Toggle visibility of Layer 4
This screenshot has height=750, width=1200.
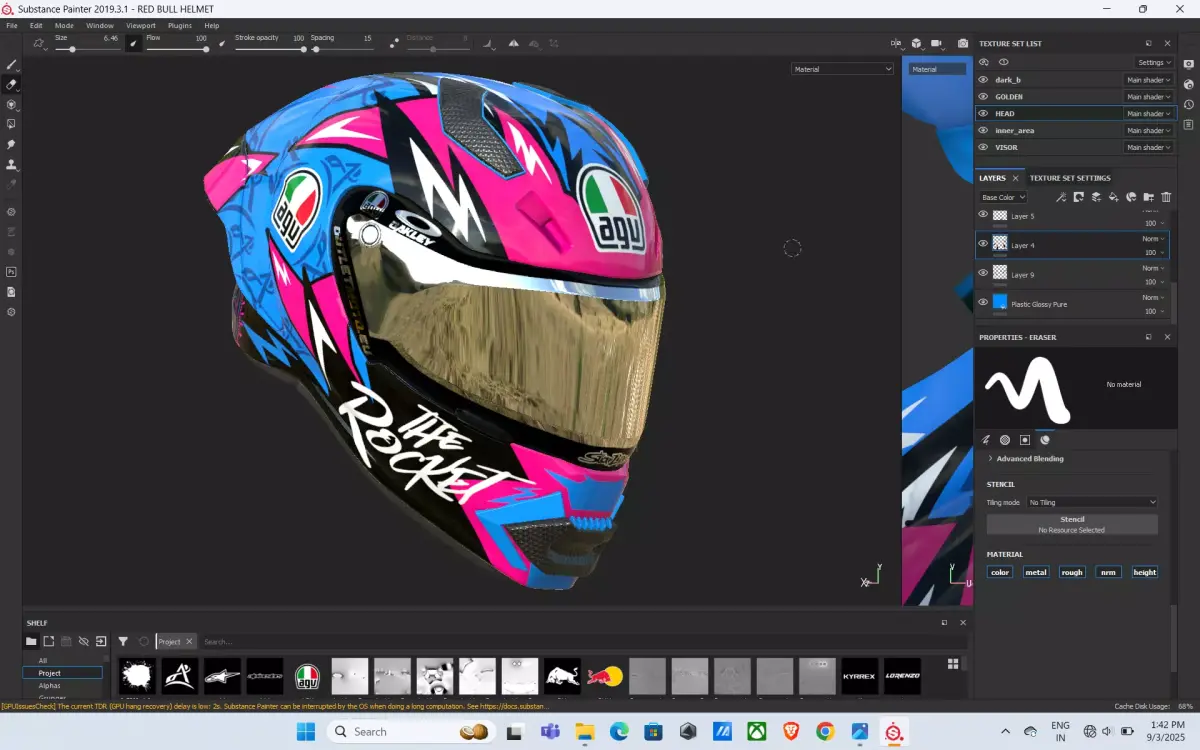(x=983, y=244)
